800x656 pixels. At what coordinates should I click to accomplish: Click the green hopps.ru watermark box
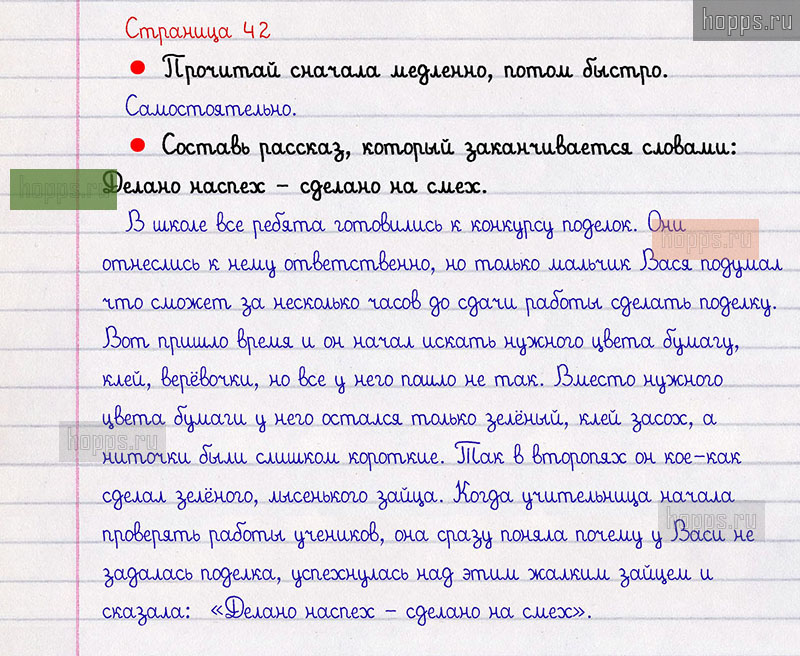pyautogui.click(x=62, y=189)
